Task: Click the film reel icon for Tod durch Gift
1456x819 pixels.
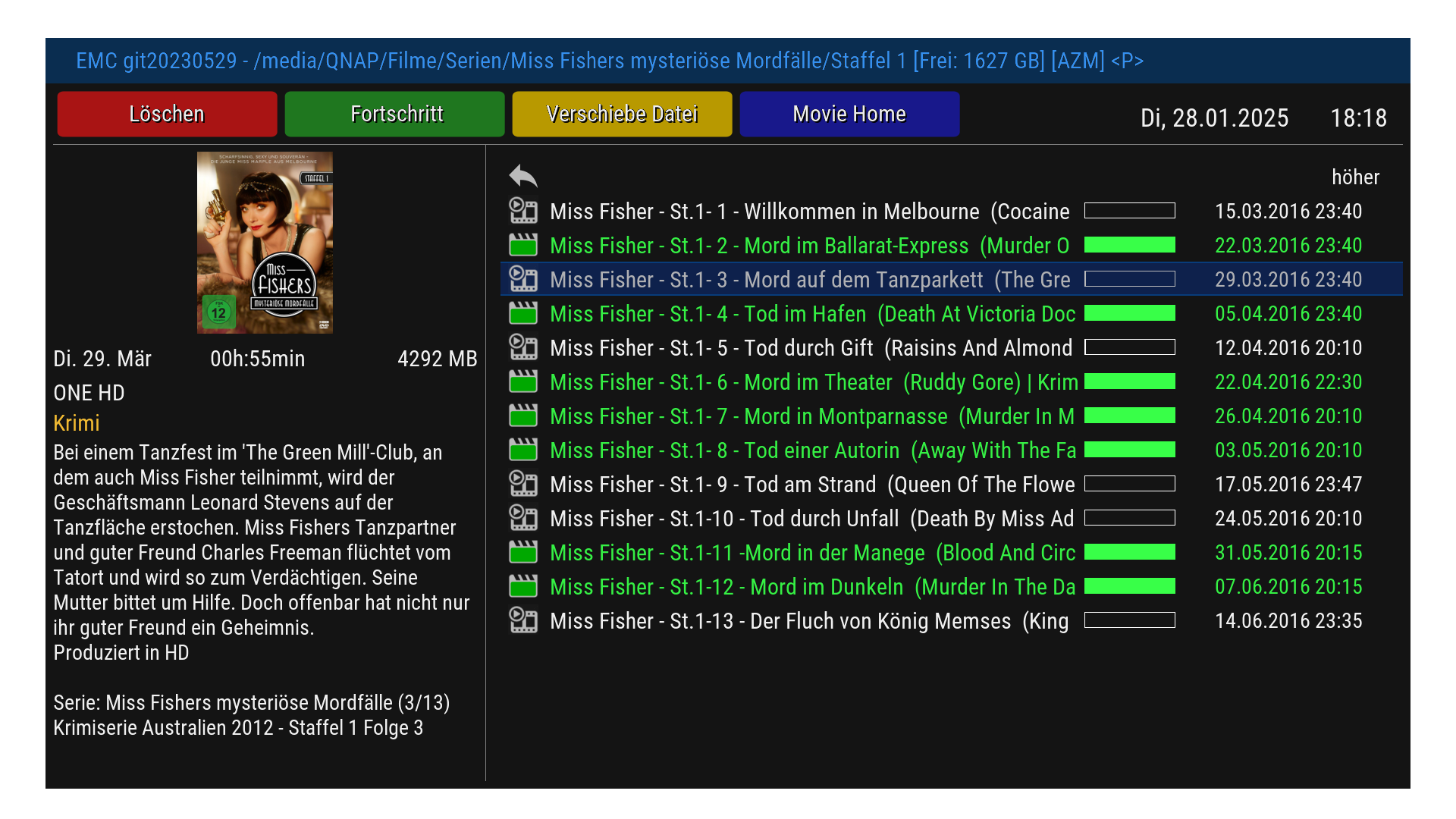Action: pos(522,347)
